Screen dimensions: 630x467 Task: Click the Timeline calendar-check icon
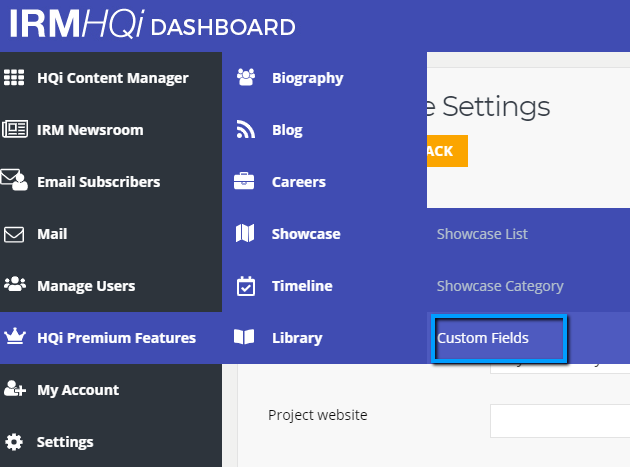click(x=245, y=286)
